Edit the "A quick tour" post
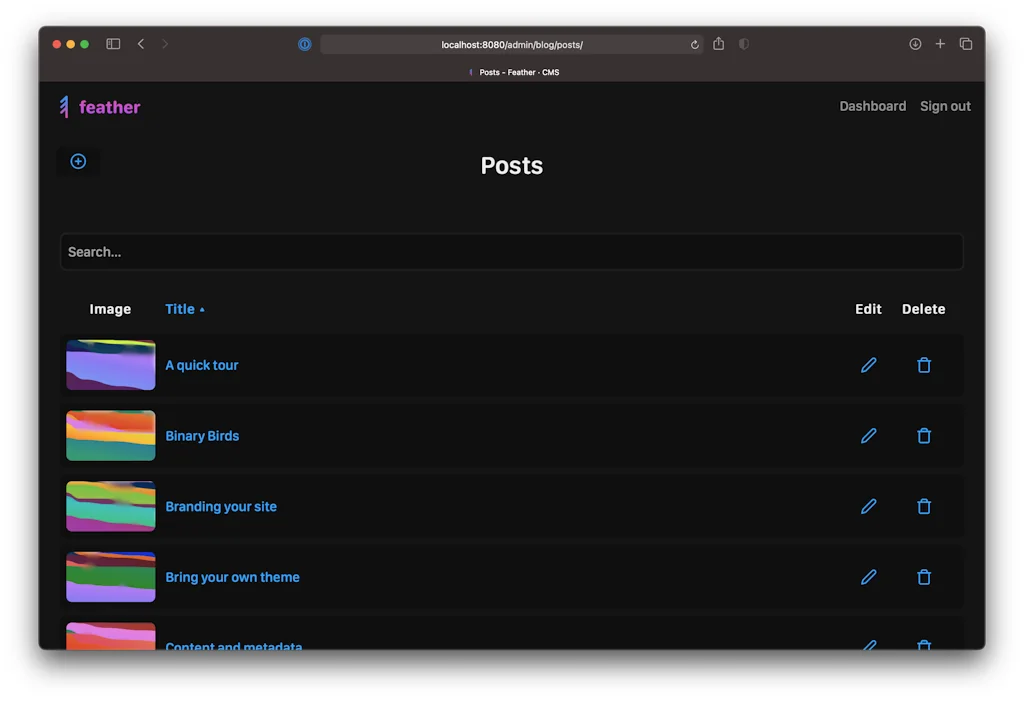The height and width of the screenshot is (701, 1024). pos(868,365)
